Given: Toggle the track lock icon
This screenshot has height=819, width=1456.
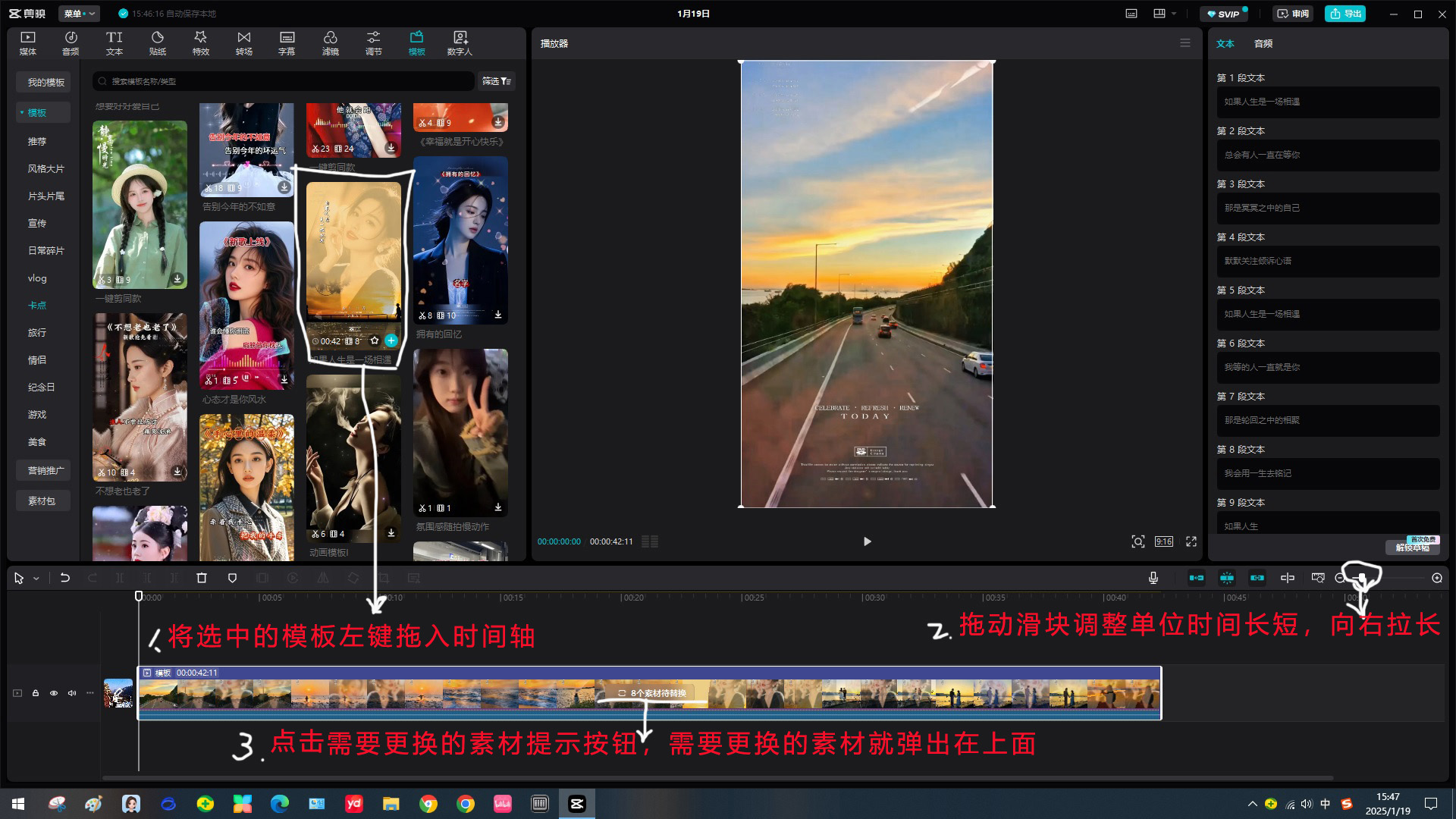Looking at the screenshot, I should coord(36,693).
